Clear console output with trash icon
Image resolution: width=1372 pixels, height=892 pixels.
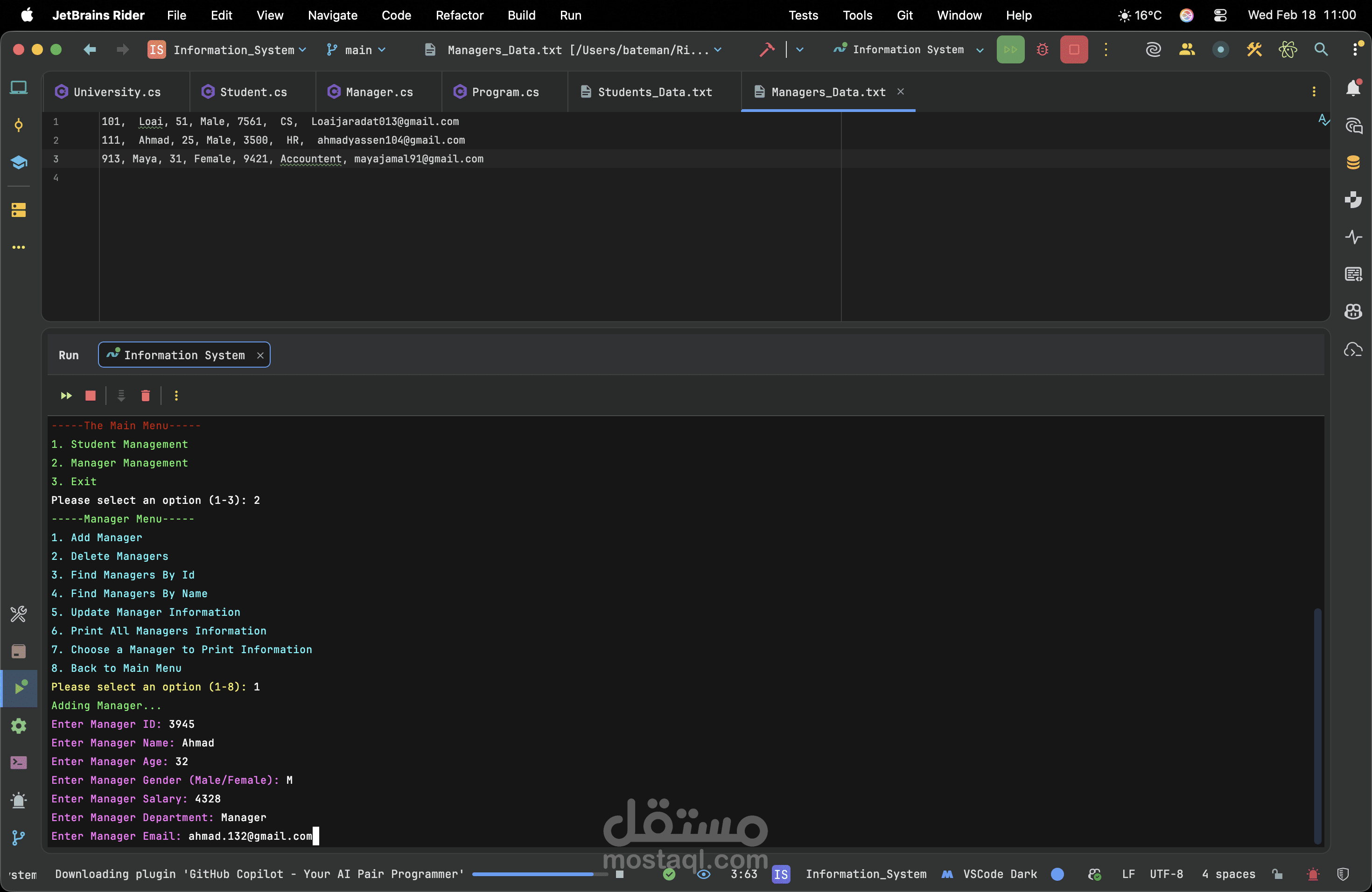pyautogui.click(x=145, y=395)
